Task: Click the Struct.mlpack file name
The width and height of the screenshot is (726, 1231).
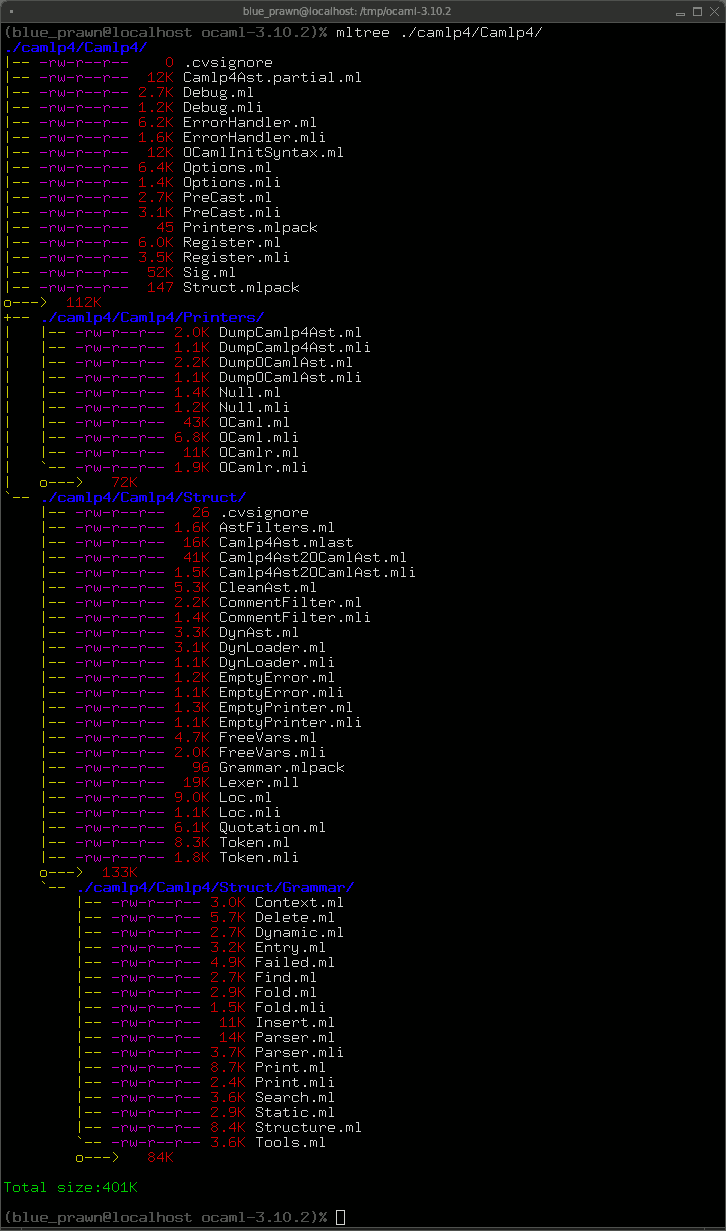Action: 241,287
